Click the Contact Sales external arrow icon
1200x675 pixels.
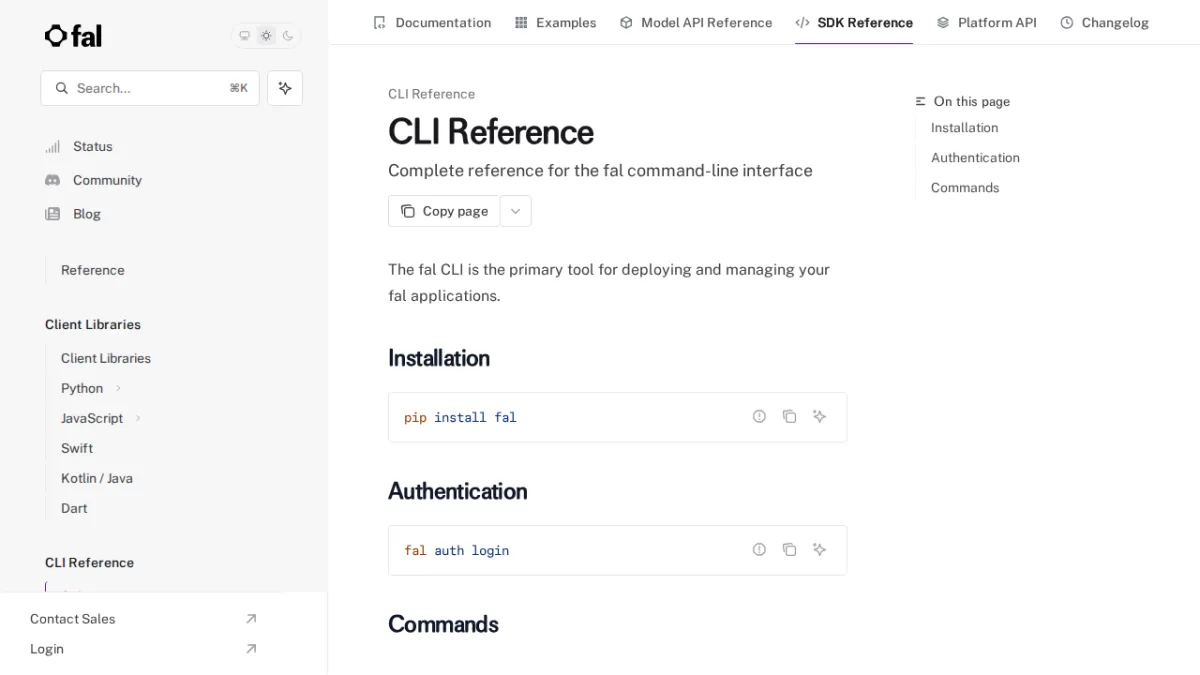(x=251, y=619)
